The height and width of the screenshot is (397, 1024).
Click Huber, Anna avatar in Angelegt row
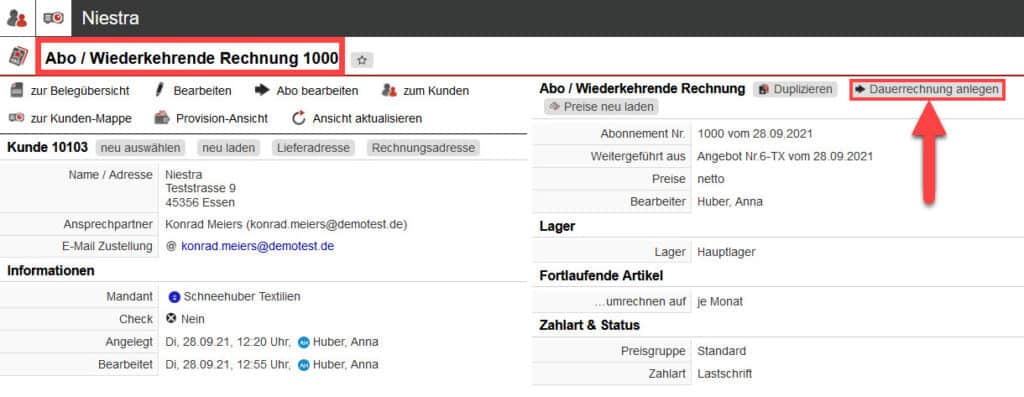[303, 342]
